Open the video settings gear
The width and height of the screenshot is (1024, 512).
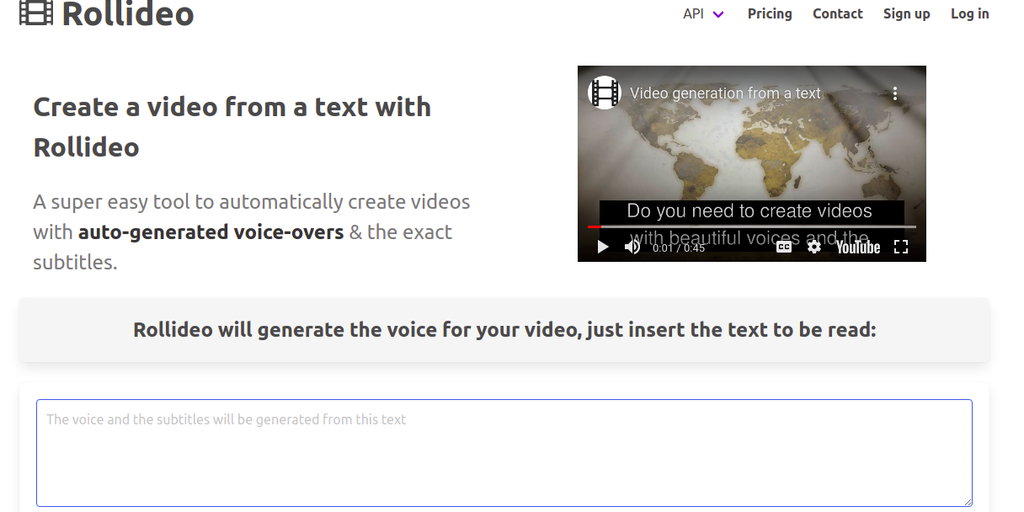point(814,247)
